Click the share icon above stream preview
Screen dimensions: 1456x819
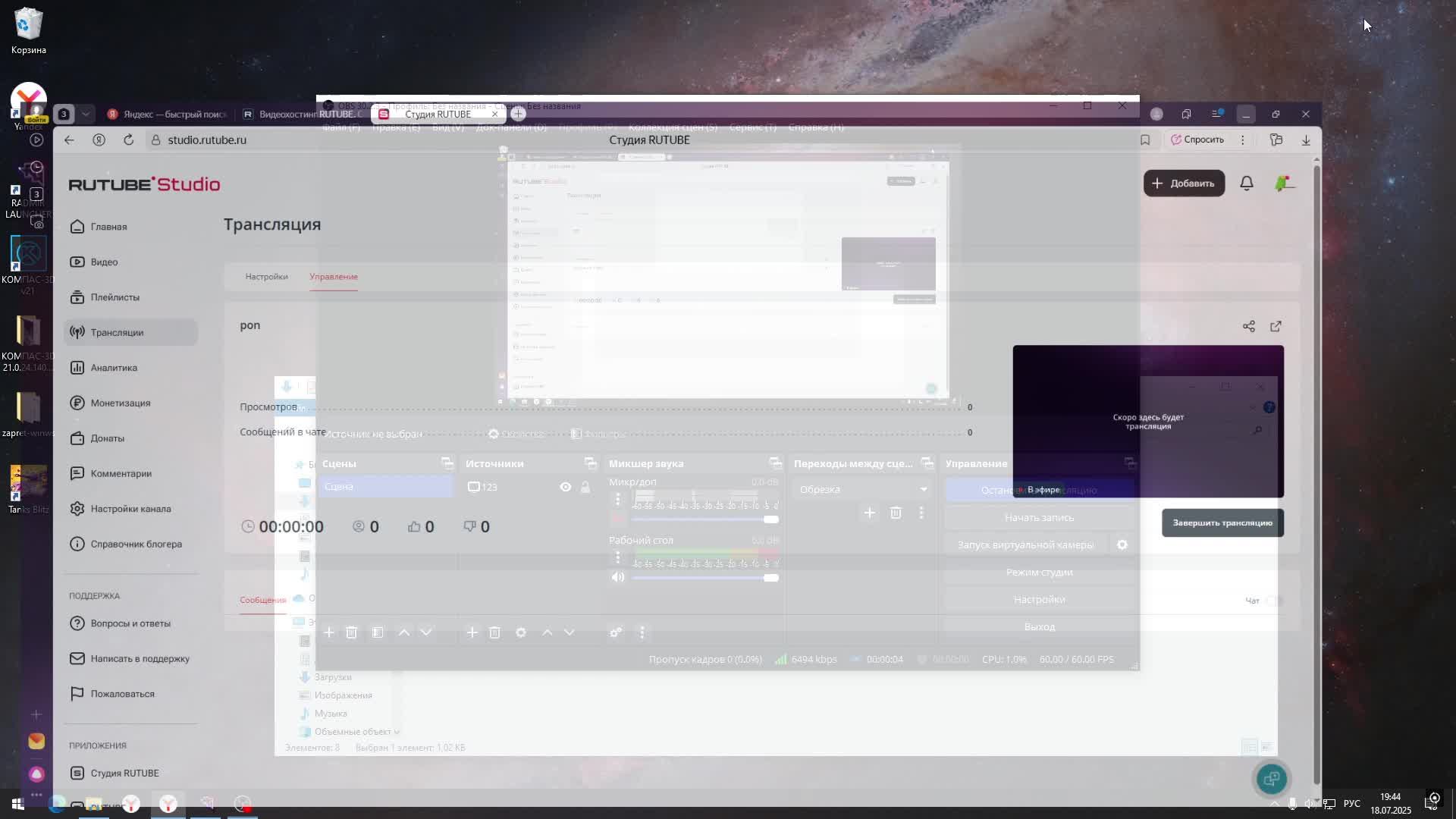coord(1248,326)
